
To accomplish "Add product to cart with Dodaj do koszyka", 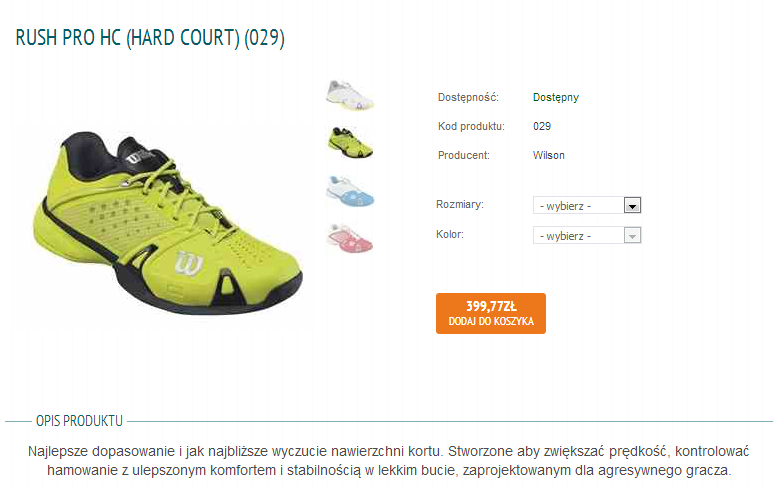I will (x=491, y=313).
